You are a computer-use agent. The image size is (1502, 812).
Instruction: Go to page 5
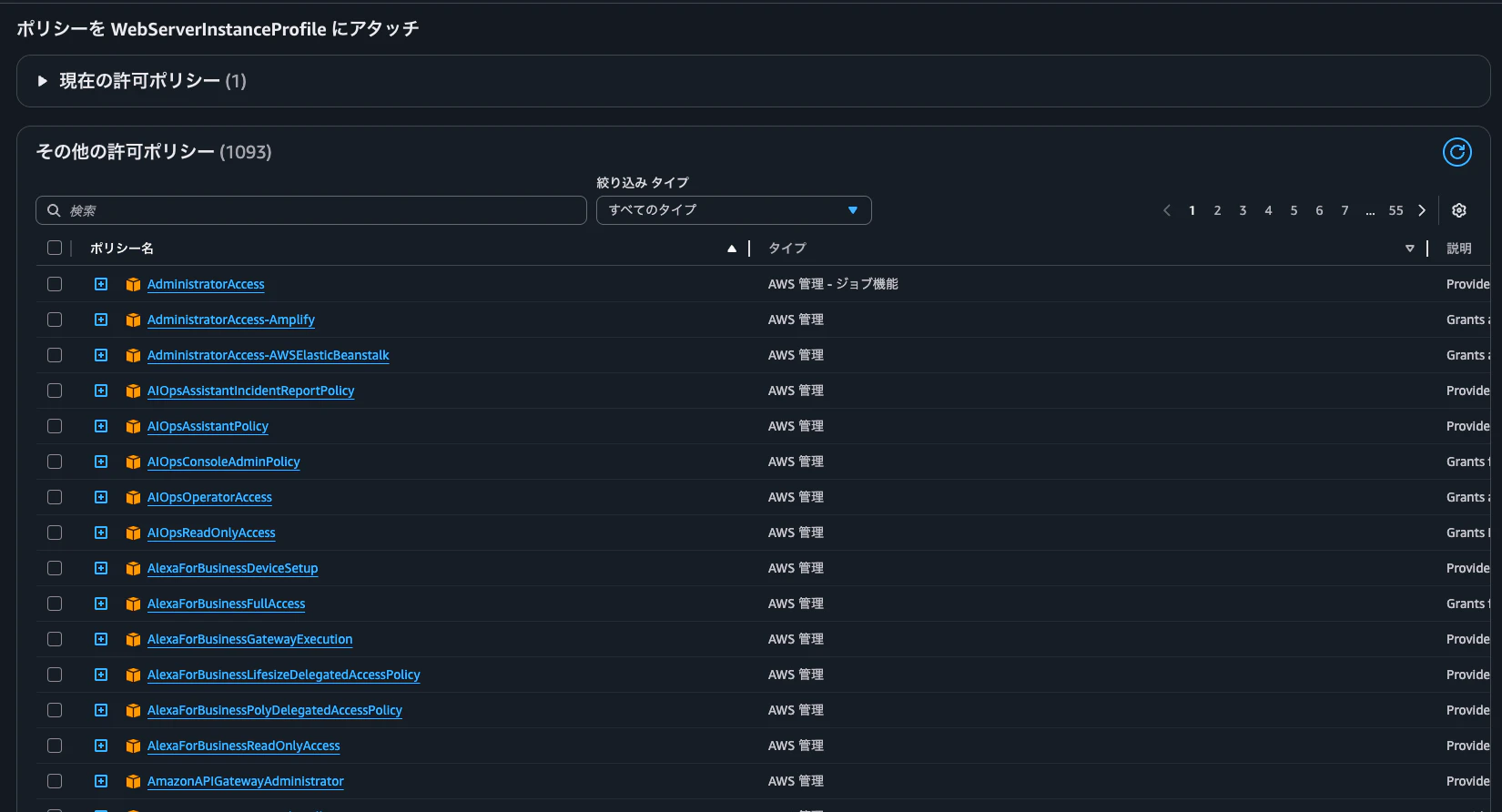pyautogui.click(x=1294, y=210)
